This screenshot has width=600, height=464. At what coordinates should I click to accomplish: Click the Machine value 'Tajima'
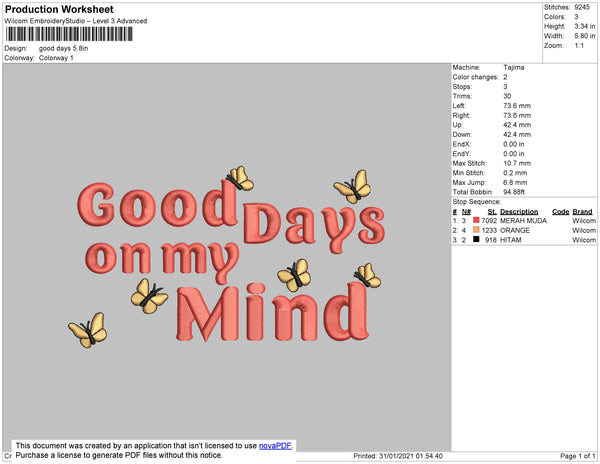(x=514, y=67)
